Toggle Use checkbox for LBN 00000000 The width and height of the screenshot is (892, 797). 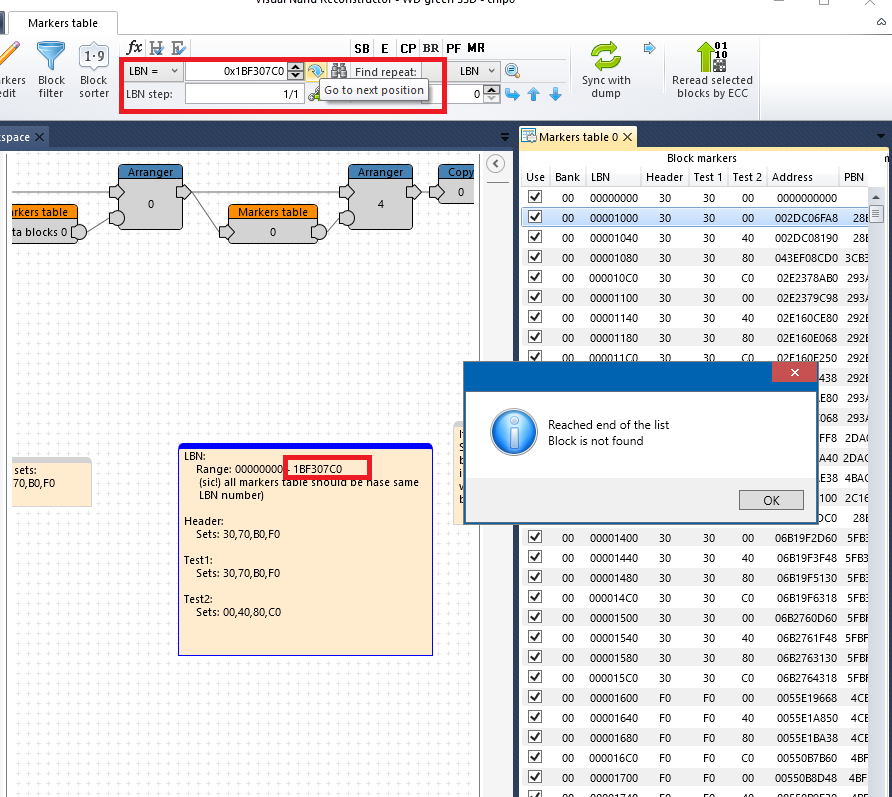pos(535,197)
